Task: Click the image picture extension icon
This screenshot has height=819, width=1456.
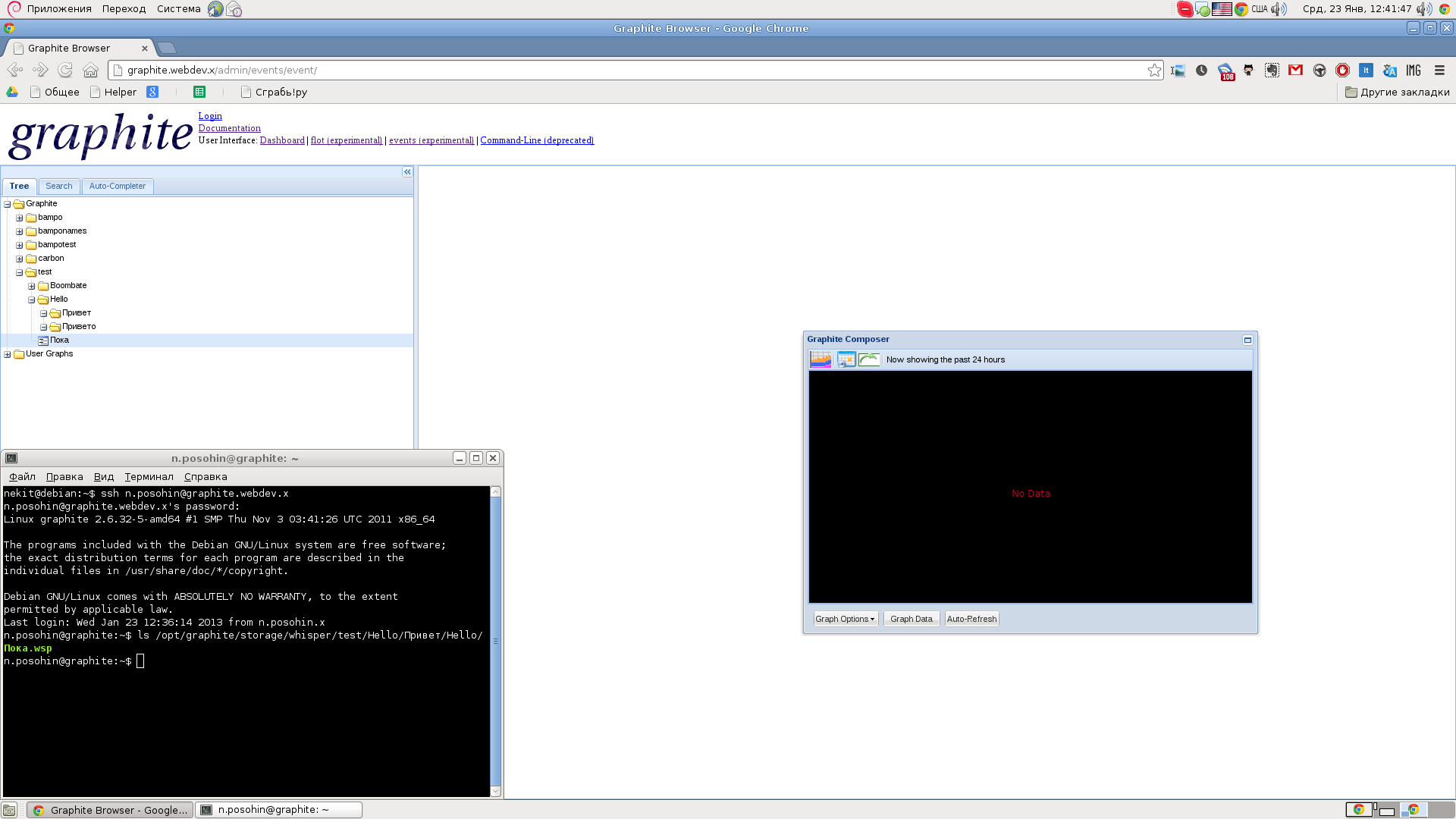Action: point(1177,70)
